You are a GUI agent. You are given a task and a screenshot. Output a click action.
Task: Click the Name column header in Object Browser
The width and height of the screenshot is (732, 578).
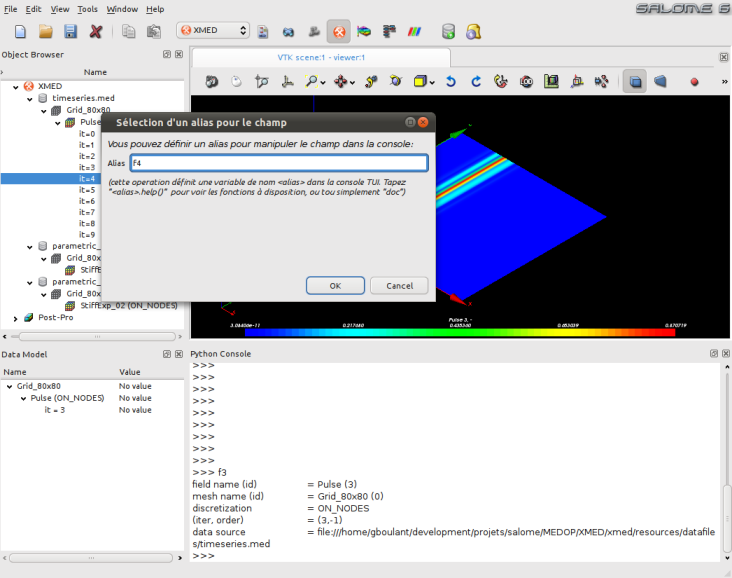(95, 72)
